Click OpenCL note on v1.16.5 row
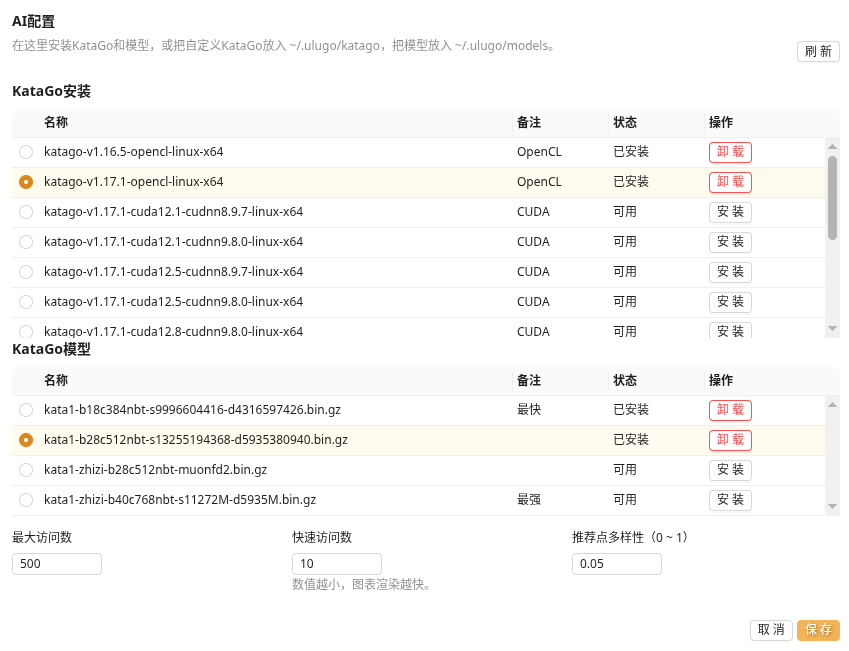The height and width of the screenshot is (651, 849). pyautogui.click(x=539, y=152)
